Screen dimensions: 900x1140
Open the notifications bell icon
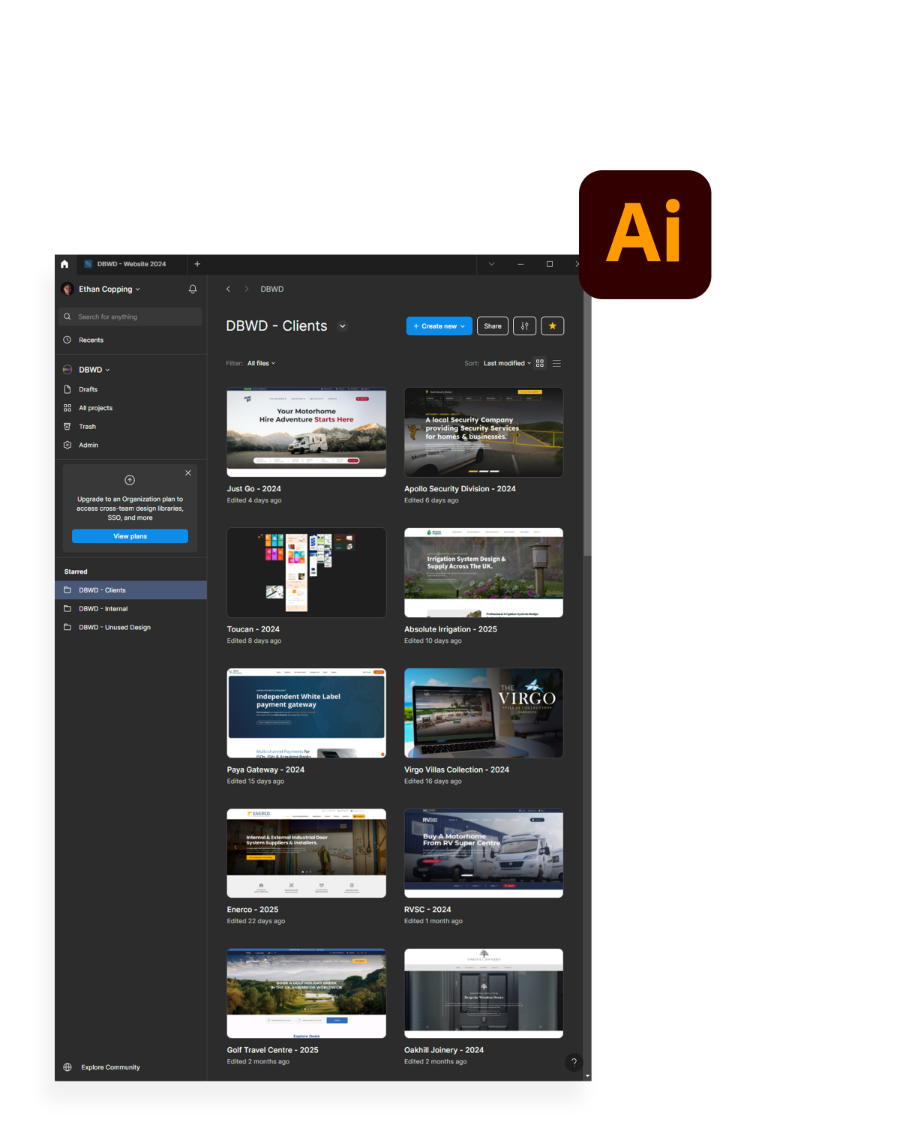[x=193, y=289]
